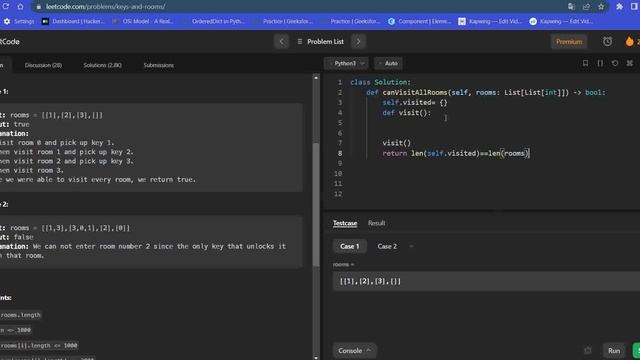
Task: Open OSI Model bookmark
Action: tap(143, 21)
